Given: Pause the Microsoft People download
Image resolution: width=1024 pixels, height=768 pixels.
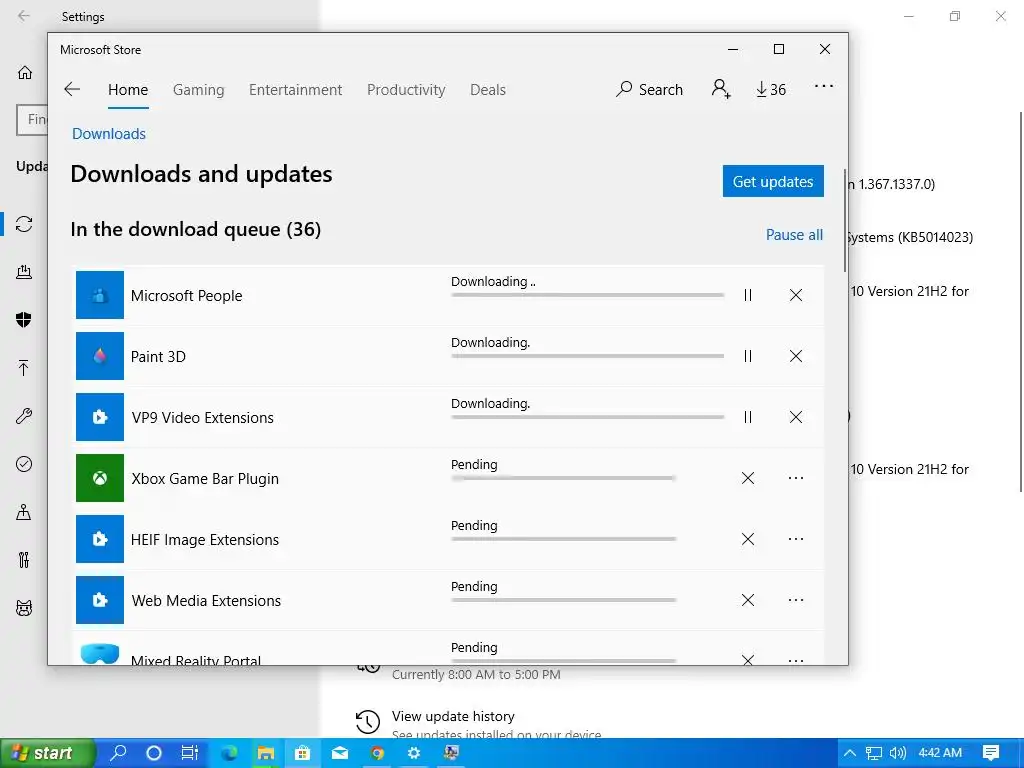Looking at the screenshot, I should pos(748,295).
